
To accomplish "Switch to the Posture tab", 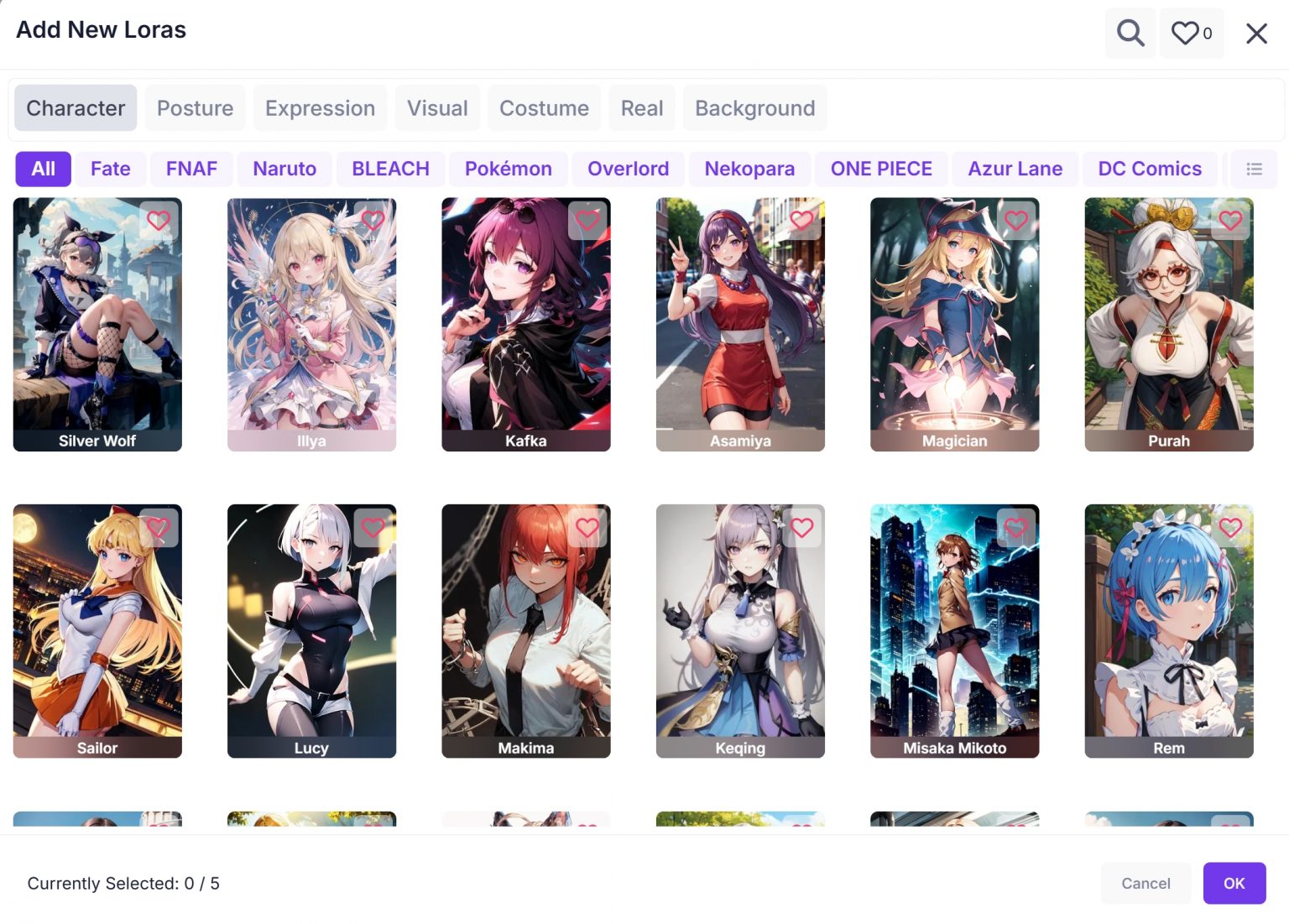I will tap(195, 108).
